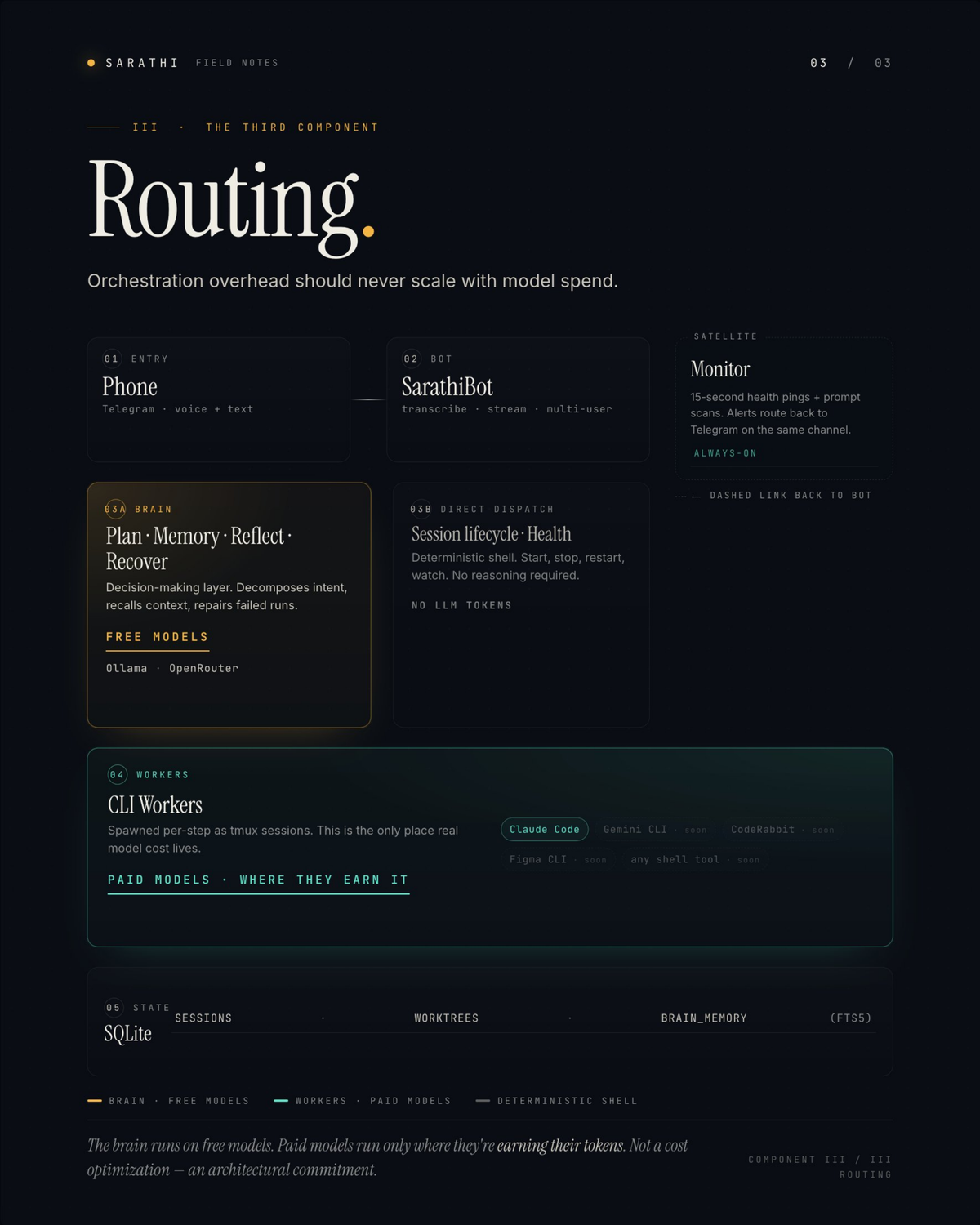Open the Phone entry card title

pyautogui.click(x=130, y=386)
